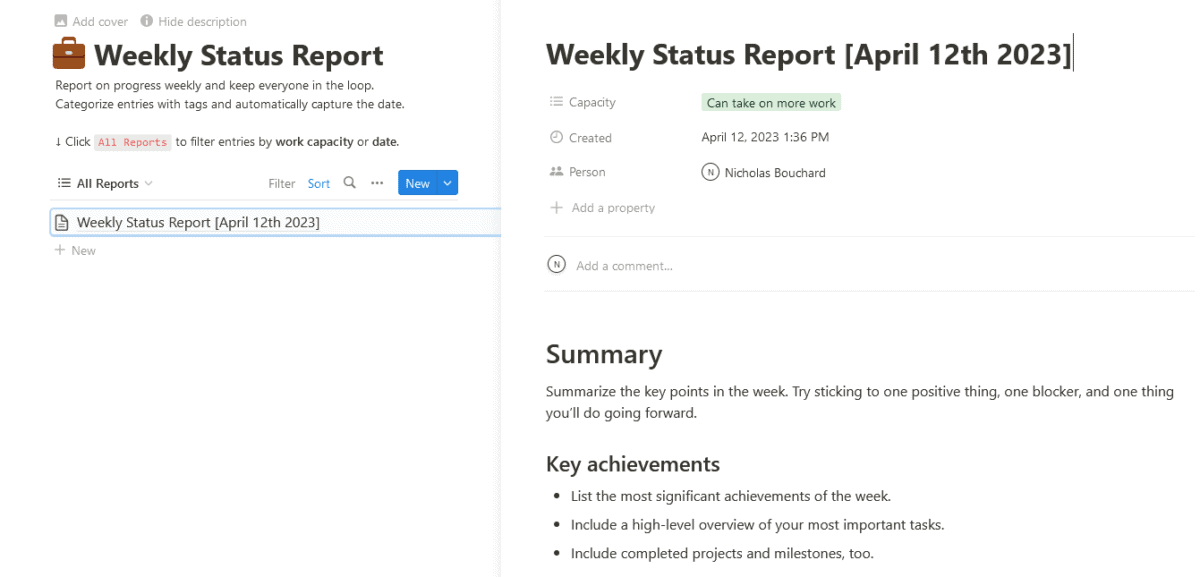Change the Can take on more work tag
1200x577 pixels.
click(770, 102)
